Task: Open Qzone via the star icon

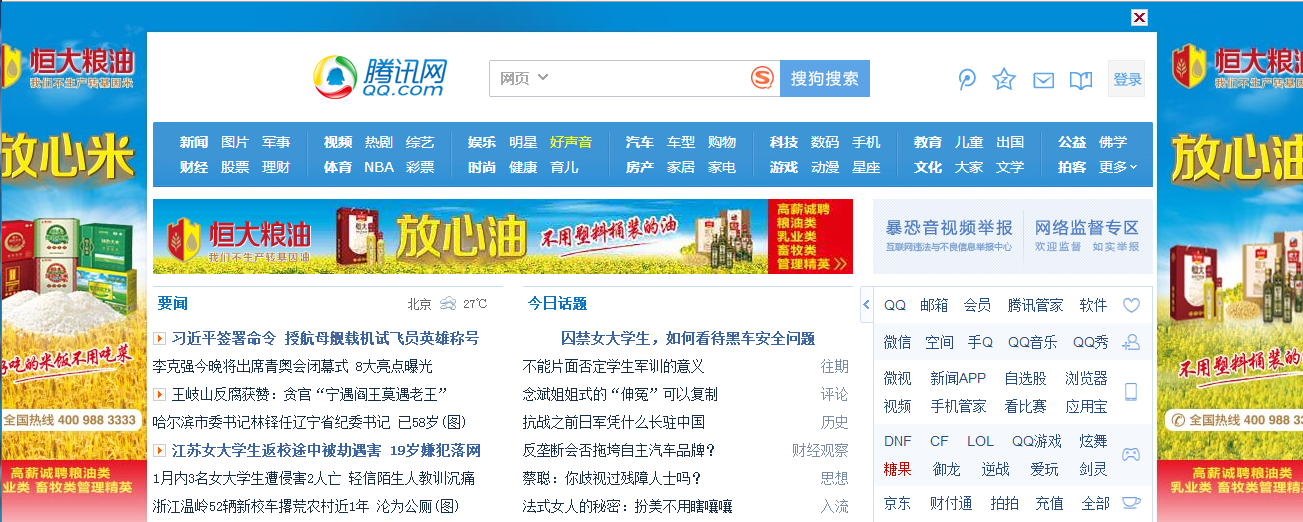Action: pos(1004,80)
